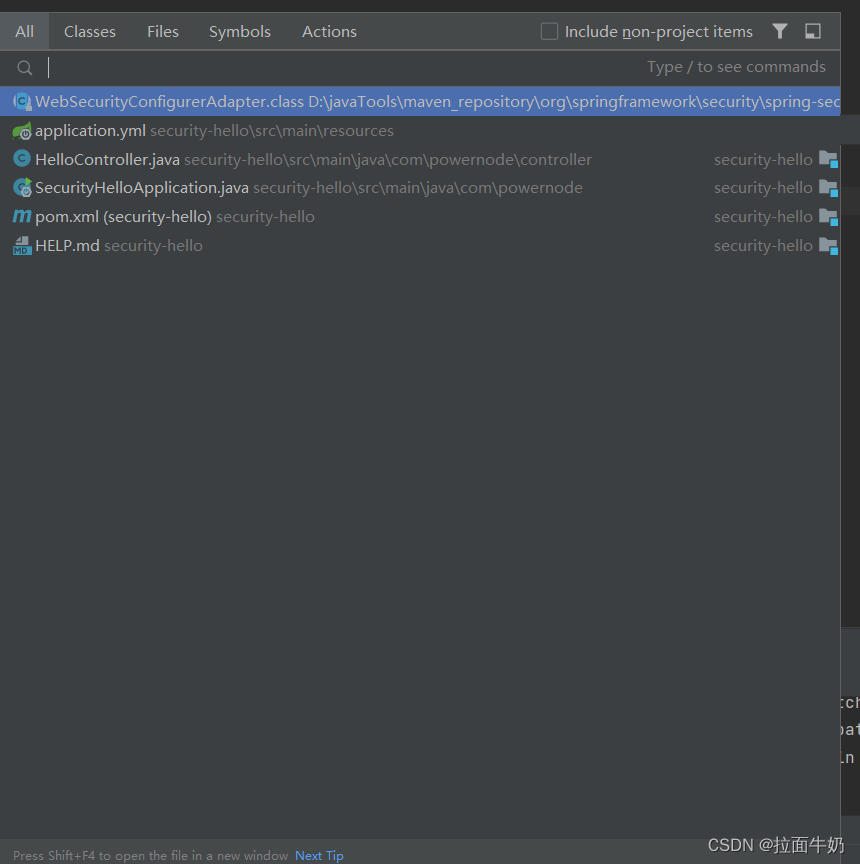Click module folder icon in HELP.md row
This screenshot has width=860, height=864.
pos(828,245)
